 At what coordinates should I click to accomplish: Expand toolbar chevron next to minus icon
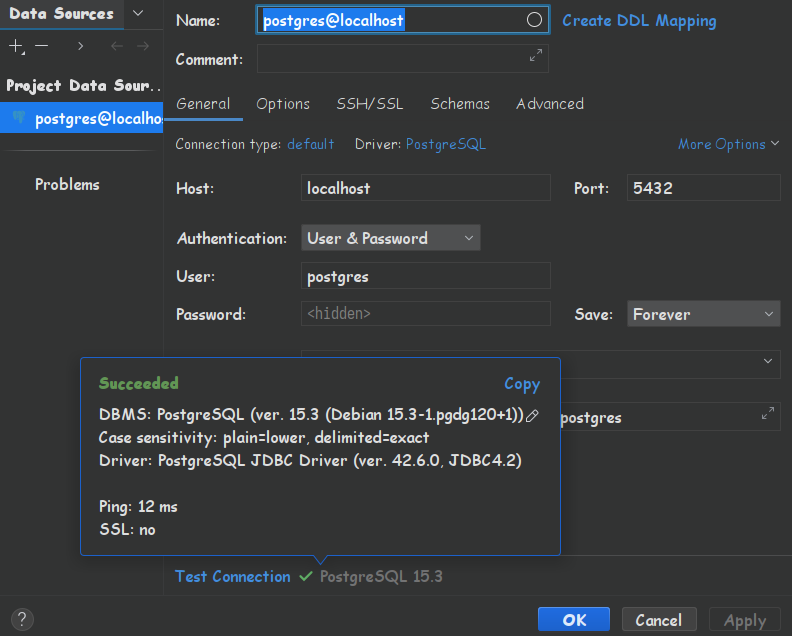(x=80, y=46)
